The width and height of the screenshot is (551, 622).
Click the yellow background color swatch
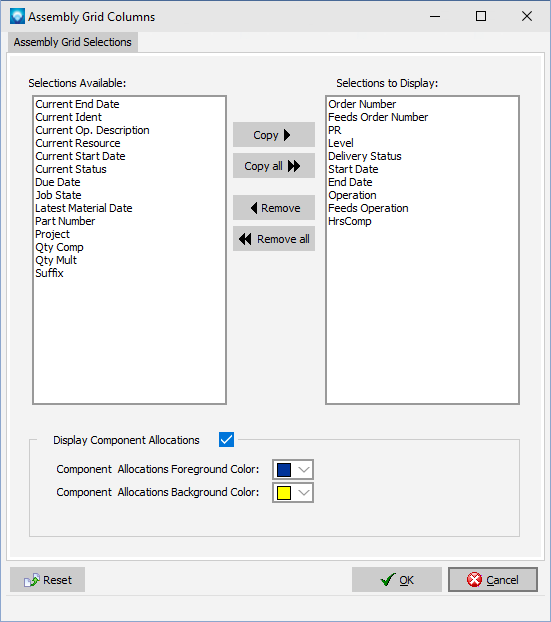pyautogui.click(x=284, y=493)
